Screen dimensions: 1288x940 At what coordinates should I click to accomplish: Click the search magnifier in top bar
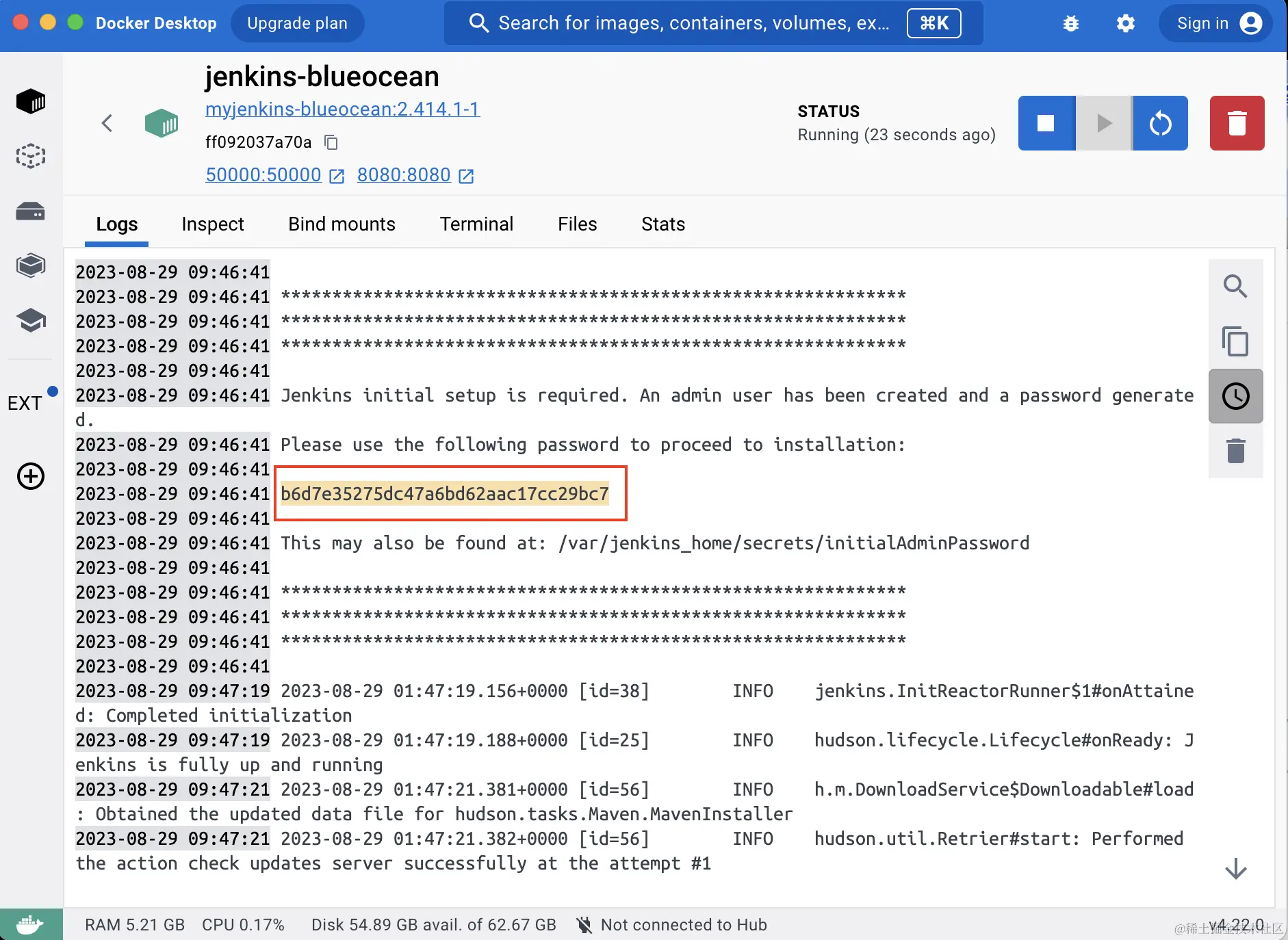coord(479,23)
